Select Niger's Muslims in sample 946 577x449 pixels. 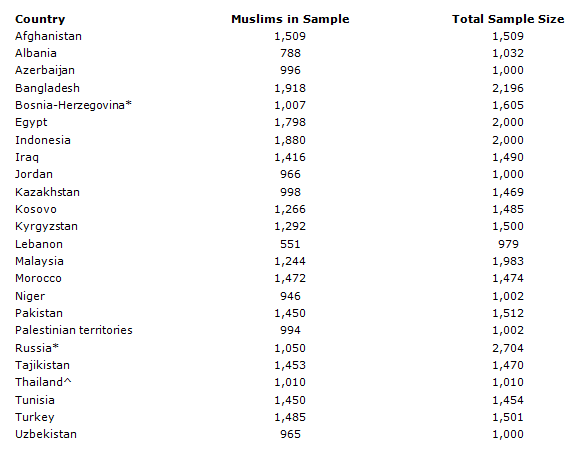290,296
